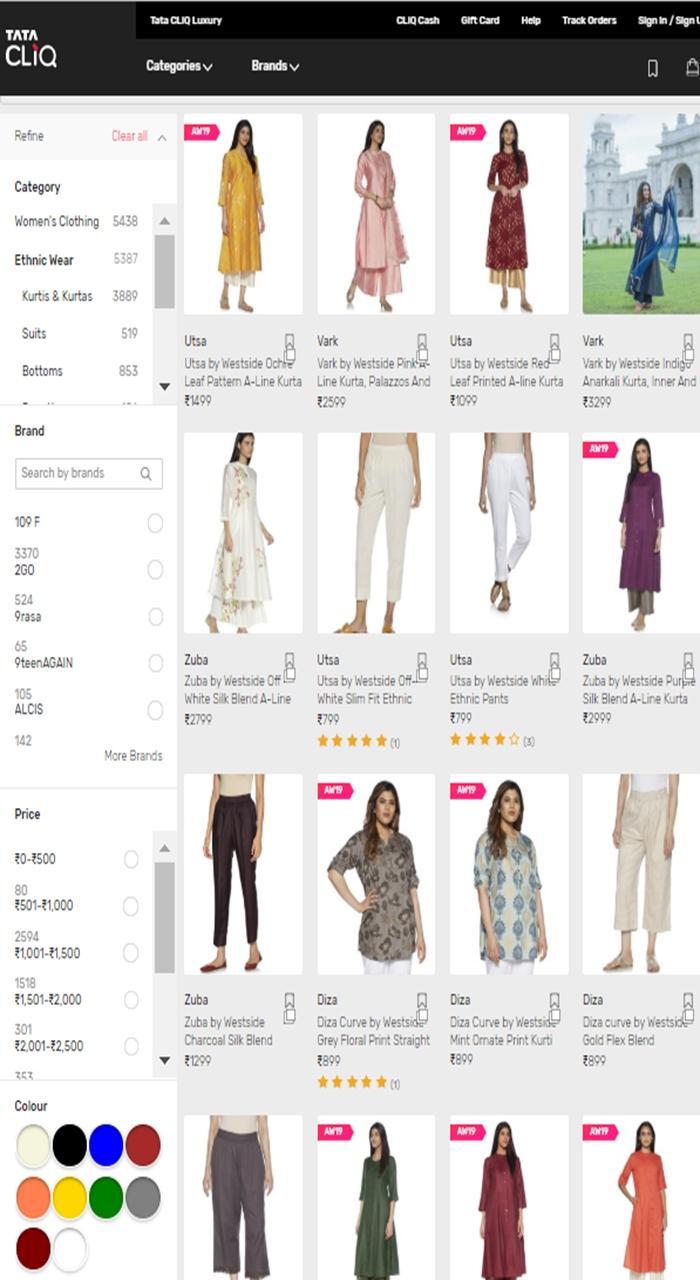Select the 2GO brand radio button

(155, 569)
